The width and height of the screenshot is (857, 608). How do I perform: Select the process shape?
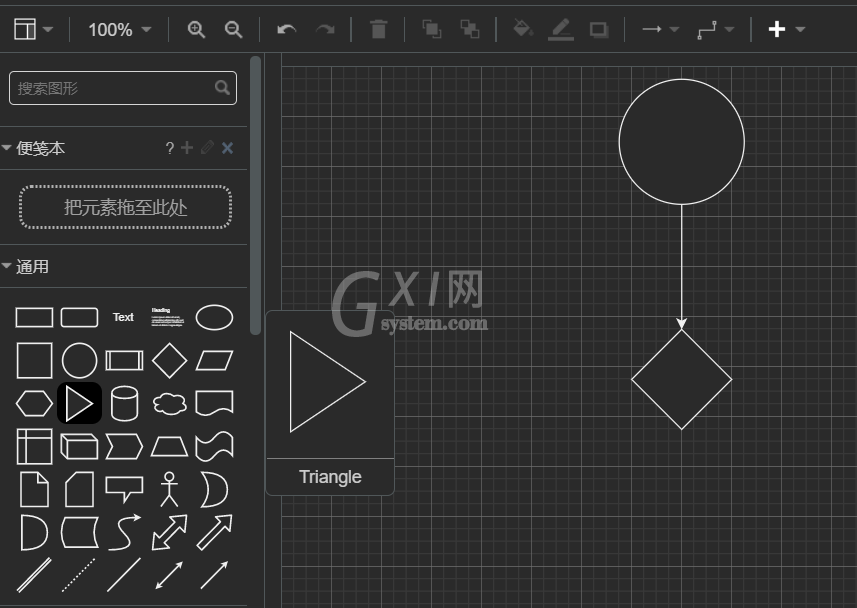tap(124, 361)
